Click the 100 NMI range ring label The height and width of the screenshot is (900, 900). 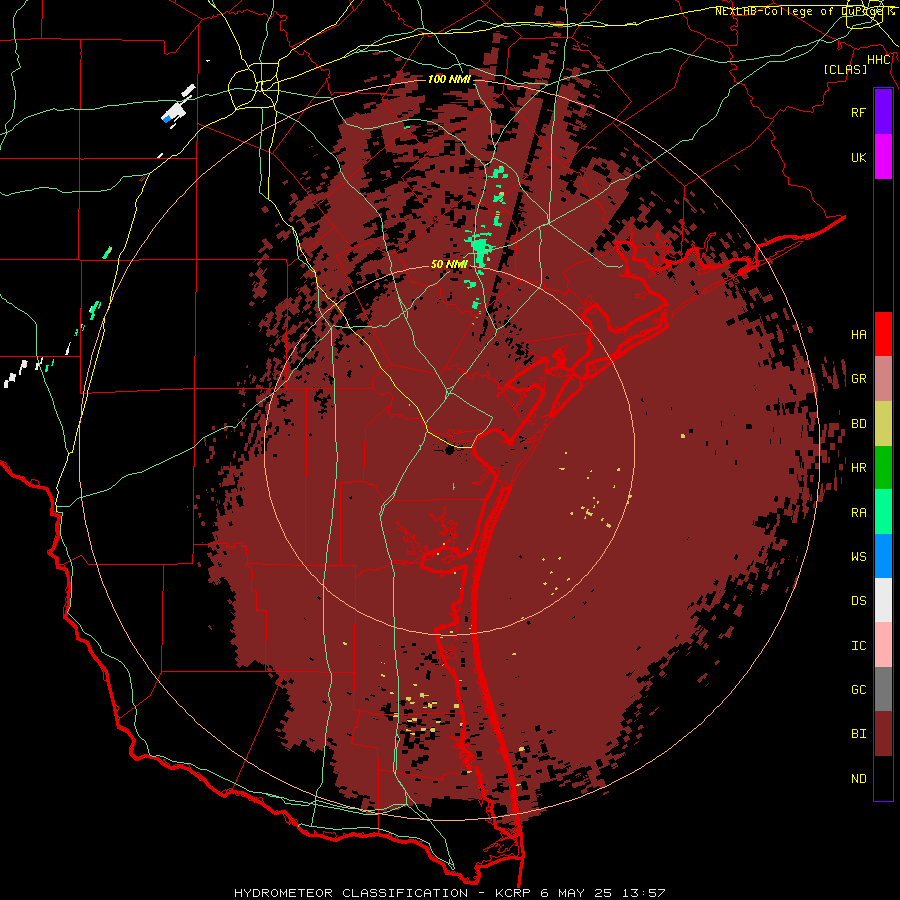click(449, 79)
